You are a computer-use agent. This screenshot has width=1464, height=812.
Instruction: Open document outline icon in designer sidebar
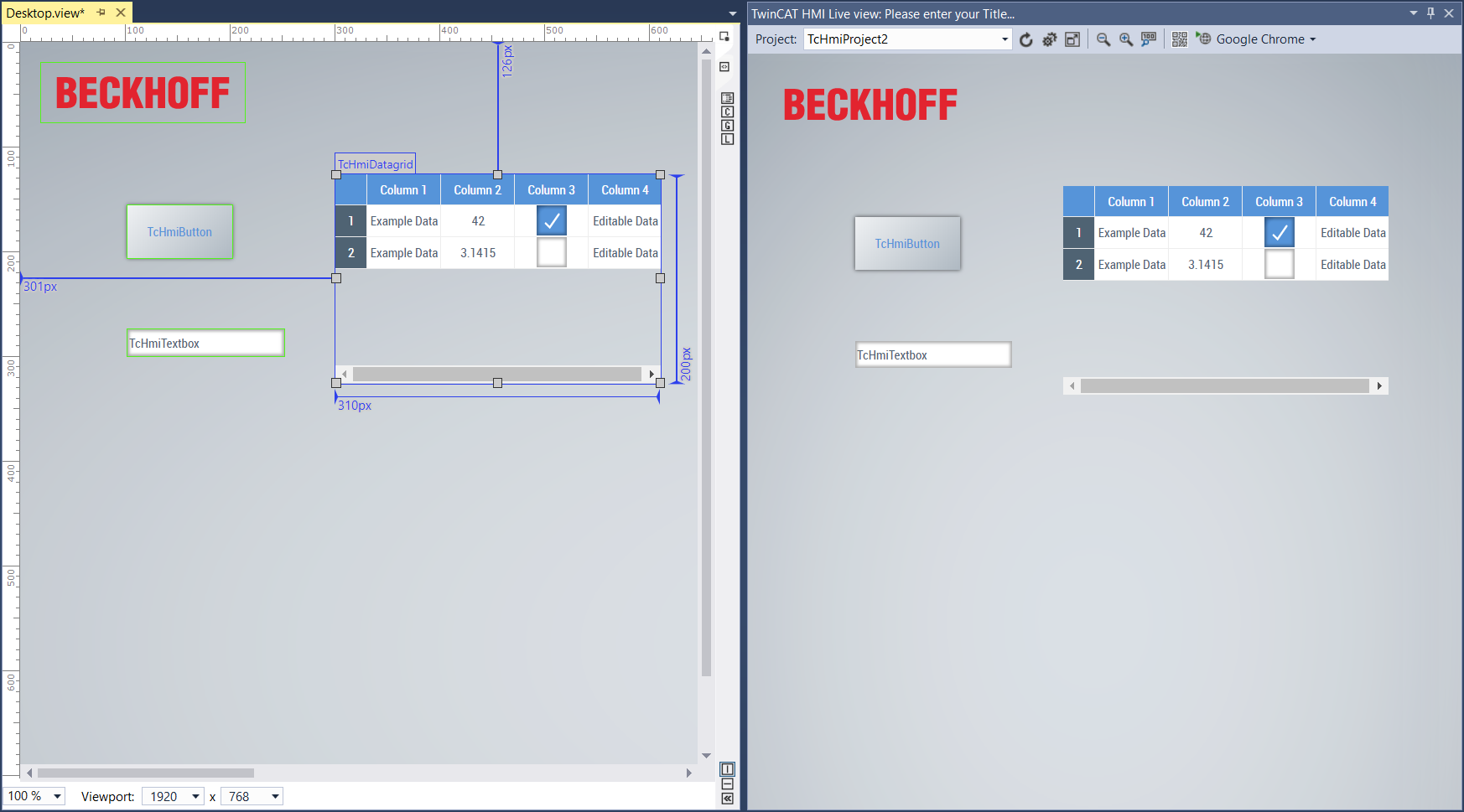click(728, 98)
